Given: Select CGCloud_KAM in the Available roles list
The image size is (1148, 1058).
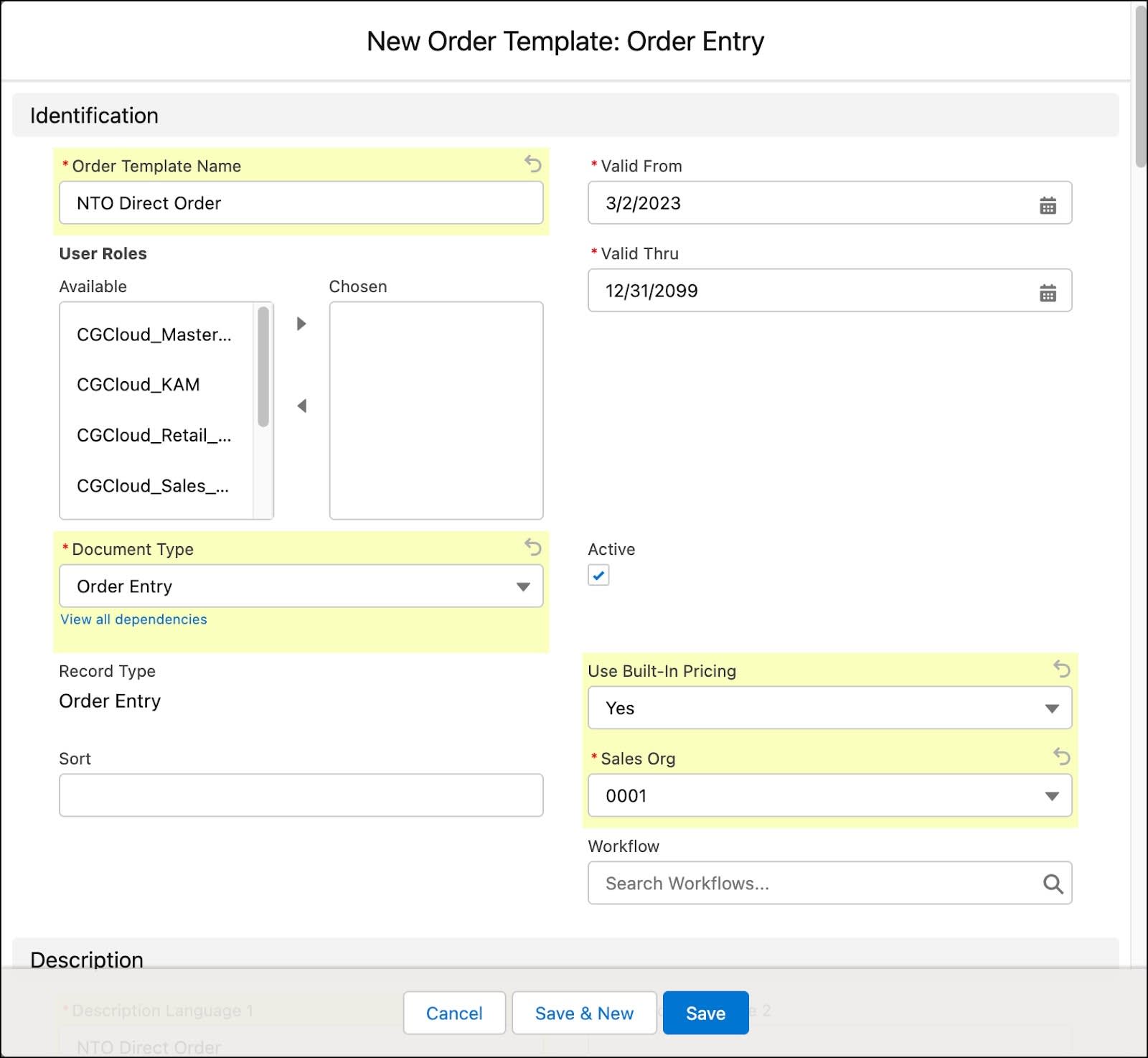Looking at the screenshot, I should [138, 385].
